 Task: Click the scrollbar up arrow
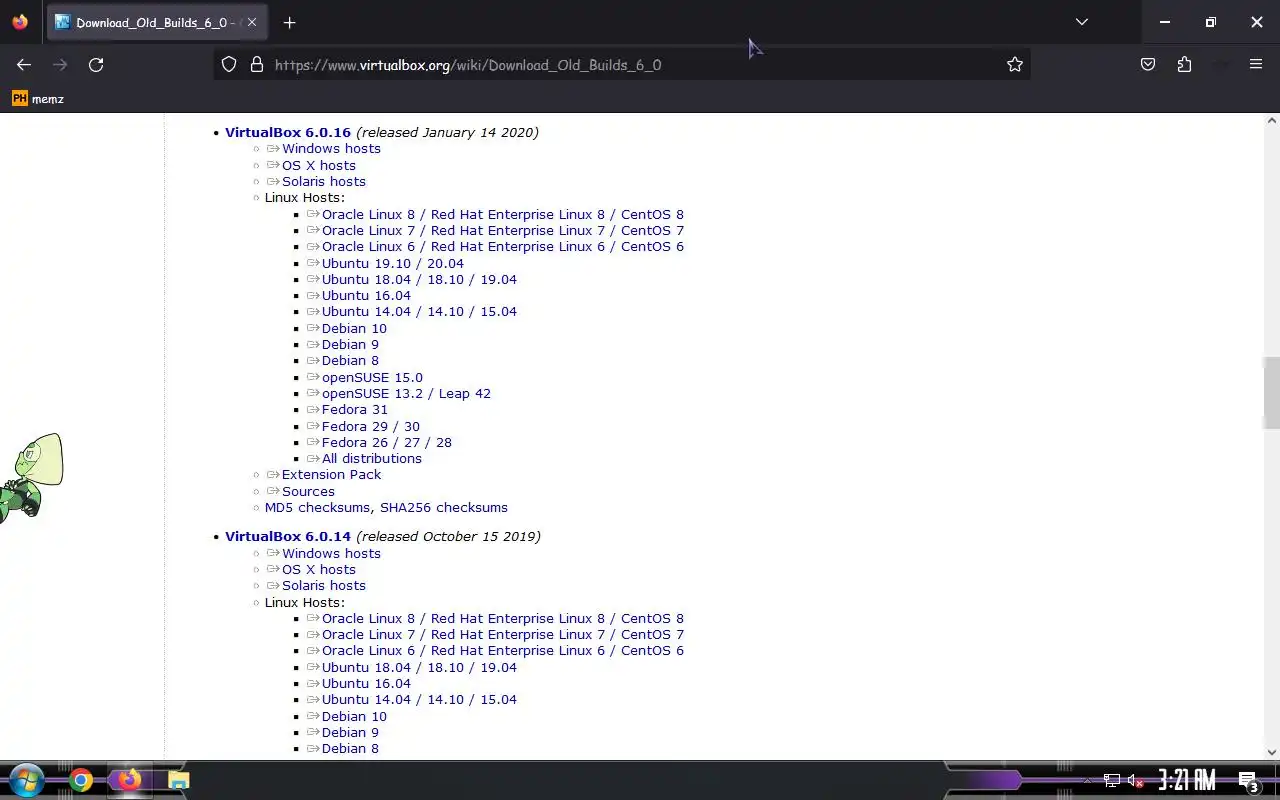[x=1271, y=121]
